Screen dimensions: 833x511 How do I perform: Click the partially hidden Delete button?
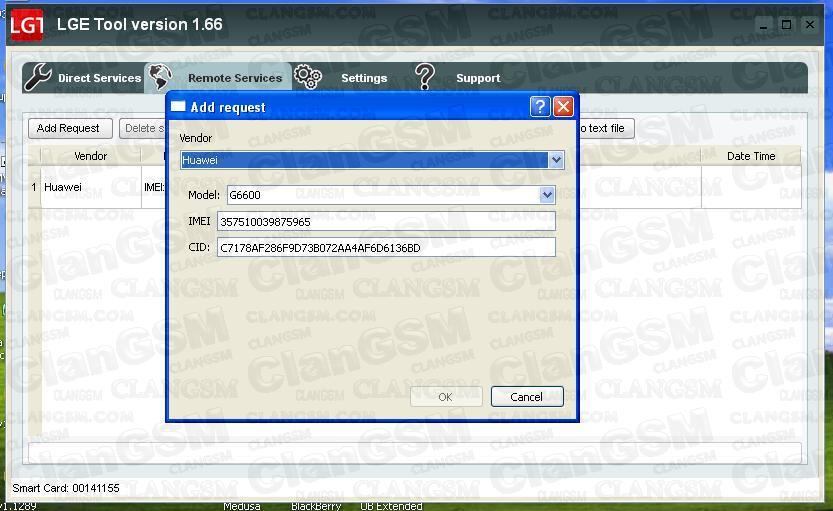tap(143, 129)
